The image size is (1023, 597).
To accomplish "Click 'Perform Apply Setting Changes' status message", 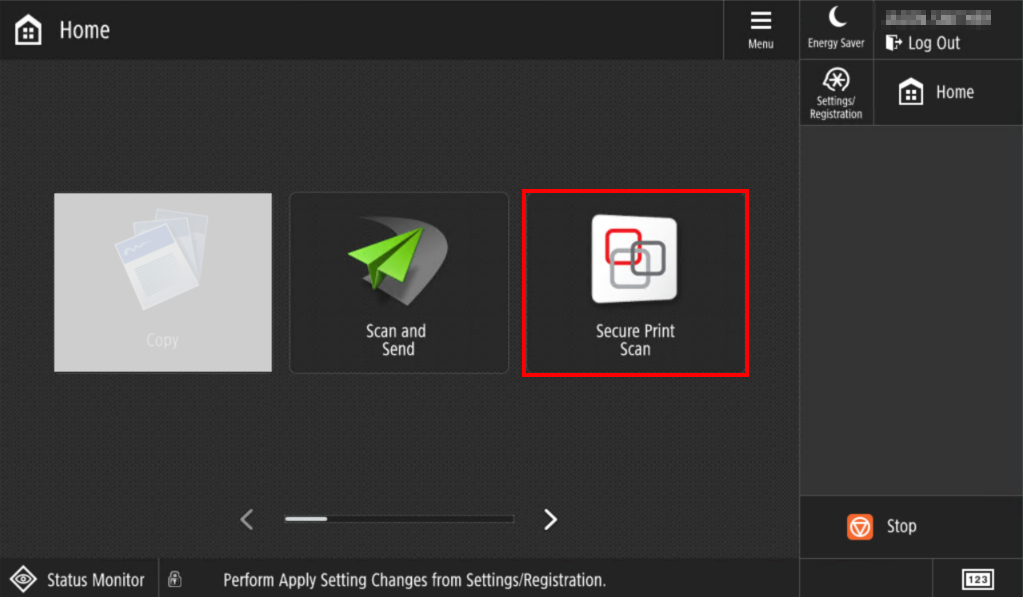I will pyautogui.click(x=414, y=580).
